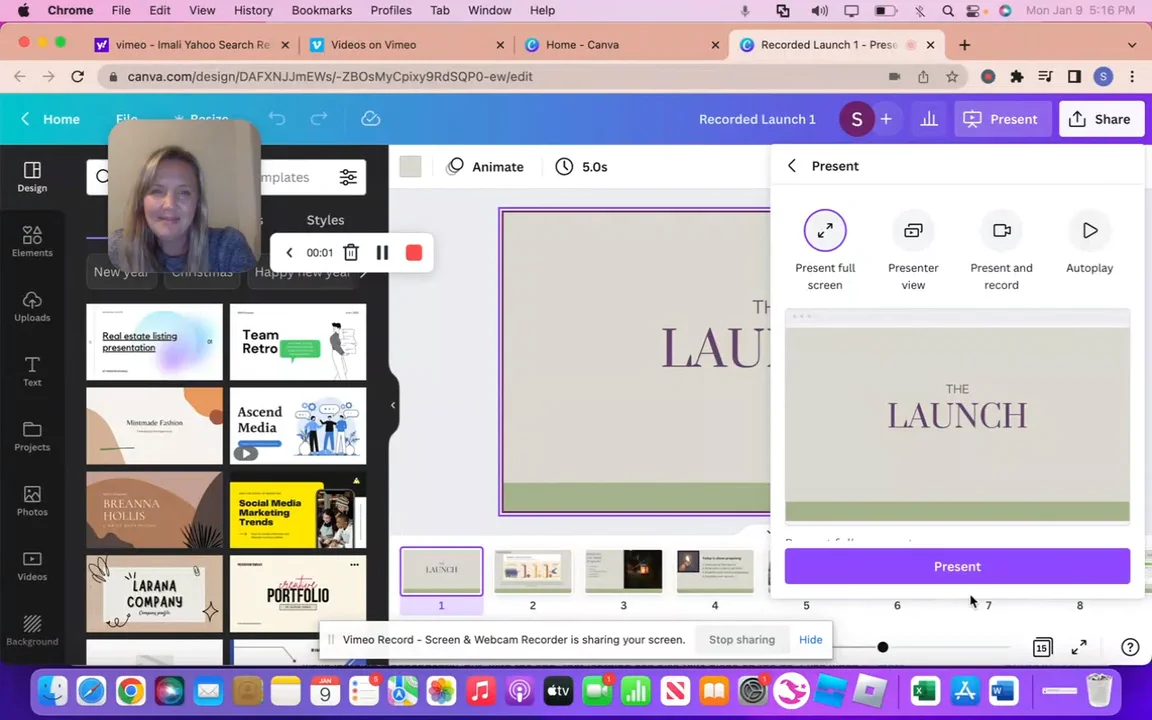The width and height of the screenshot is (1152, 720).
Task: Reload the page in Chrome
Action: [x=77, y=76]
